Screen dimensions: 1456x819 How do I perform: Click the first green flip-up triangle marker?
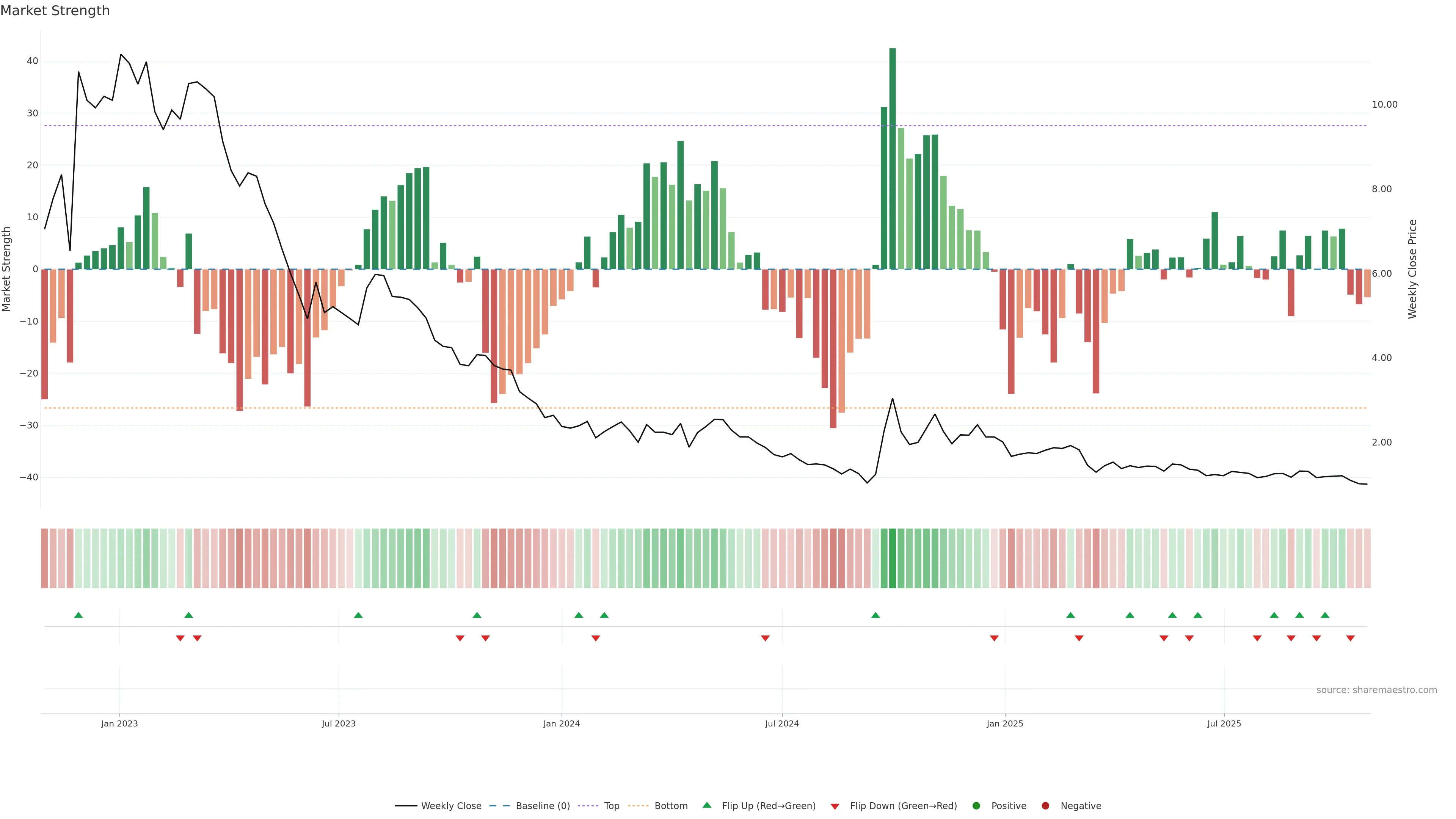[x=78, y=615]
